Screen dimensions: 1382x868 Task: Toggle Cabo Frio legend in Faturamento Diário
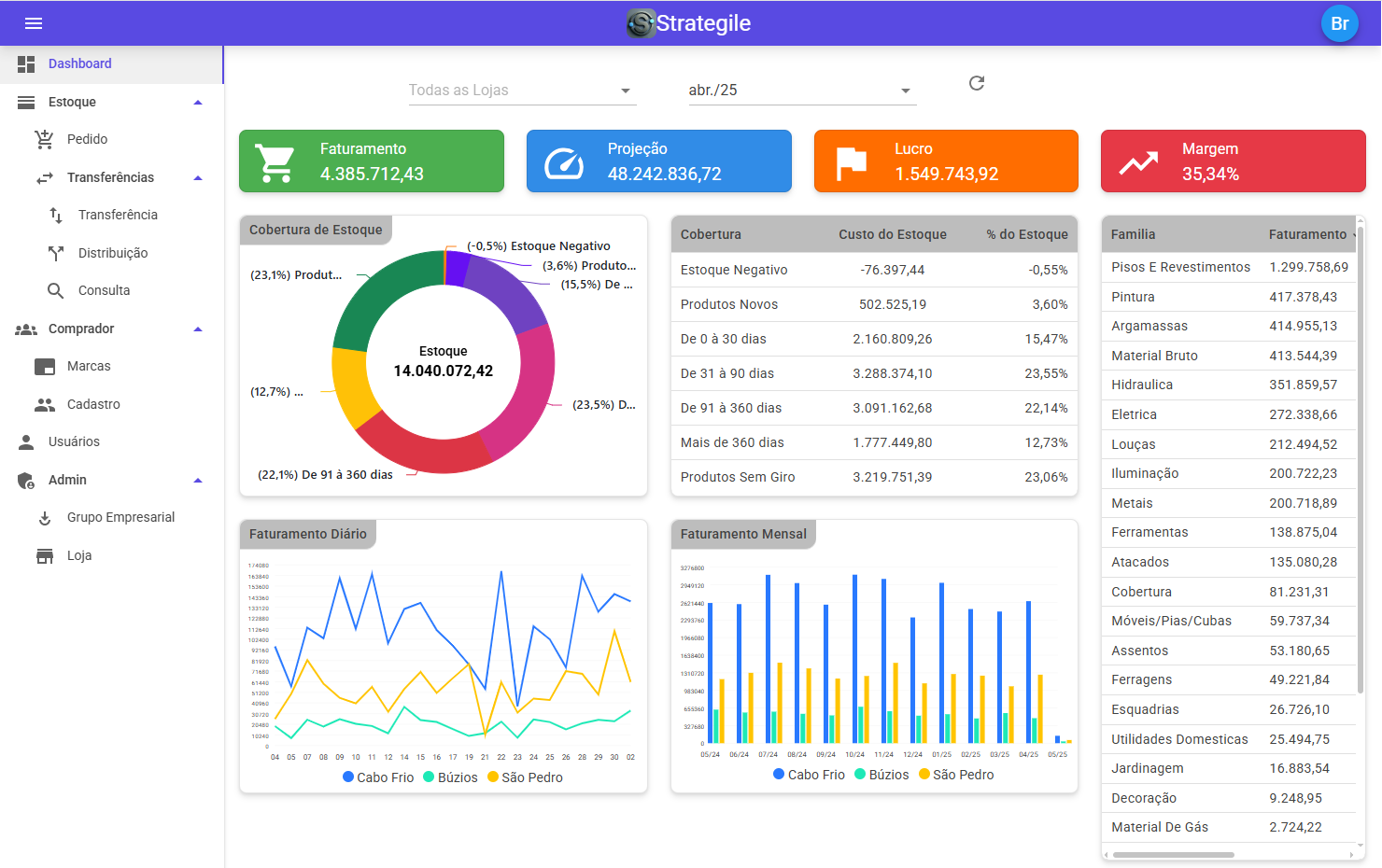(x=378, y=777)
